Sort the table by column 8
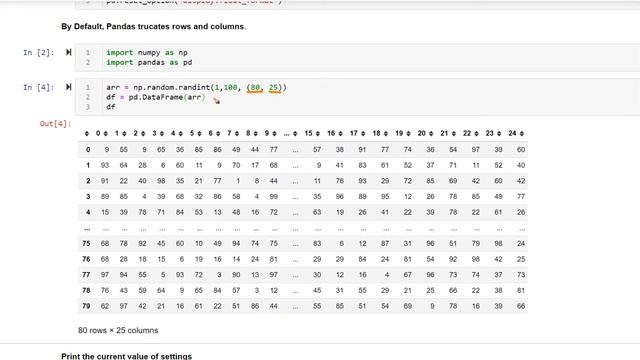640x360 pixels. tap(256, 133)
